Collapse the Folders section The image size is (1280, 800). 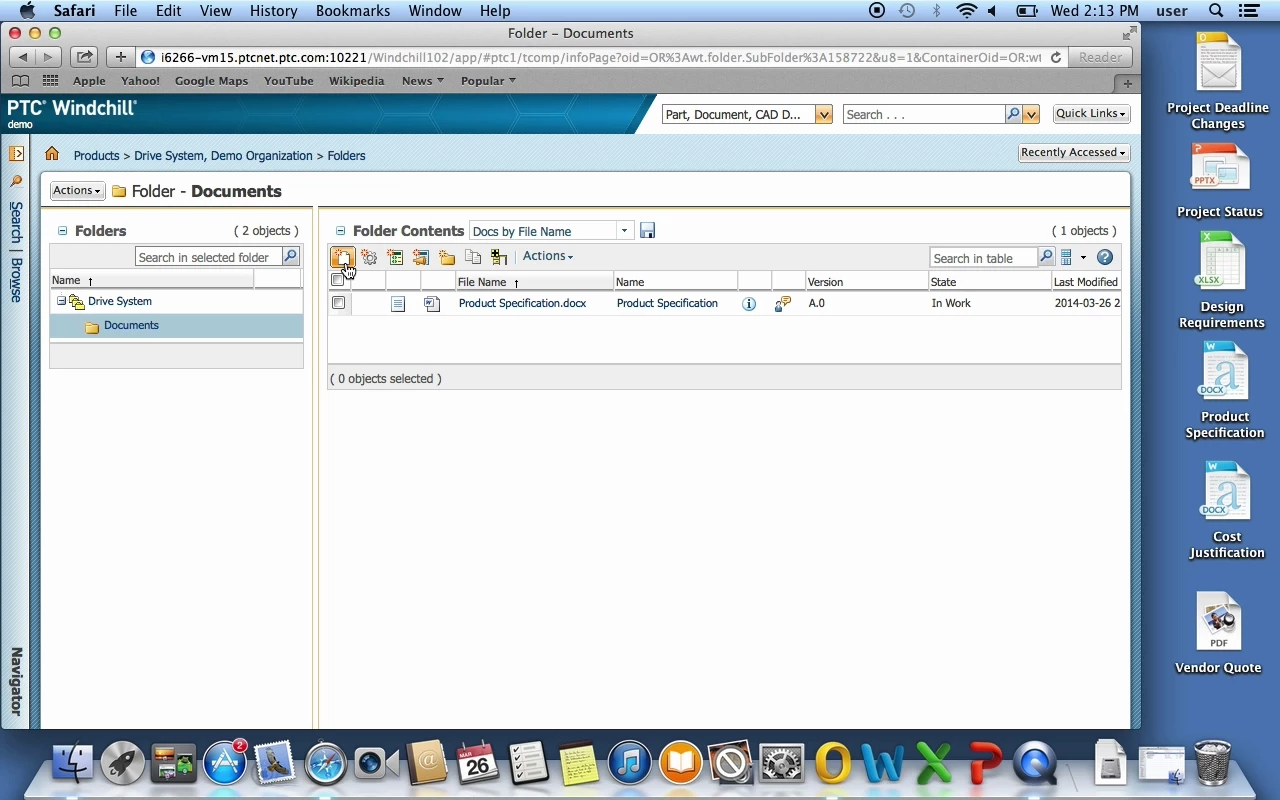point(62,231)
